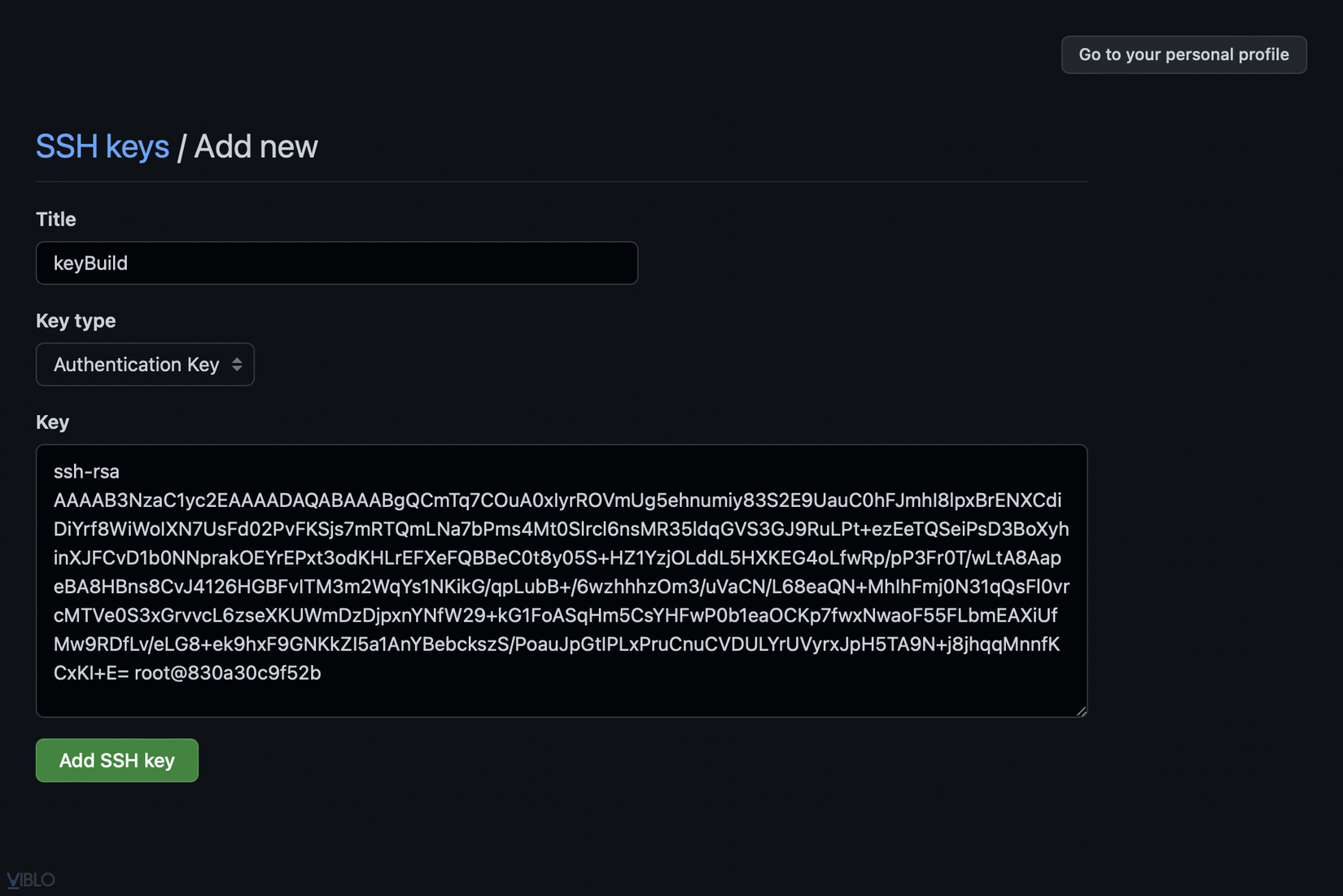Image resolution: width=1343 pixels, height=896 pixels.
Task: Open the Authentication Key dropdown
Action: [145, 365]
